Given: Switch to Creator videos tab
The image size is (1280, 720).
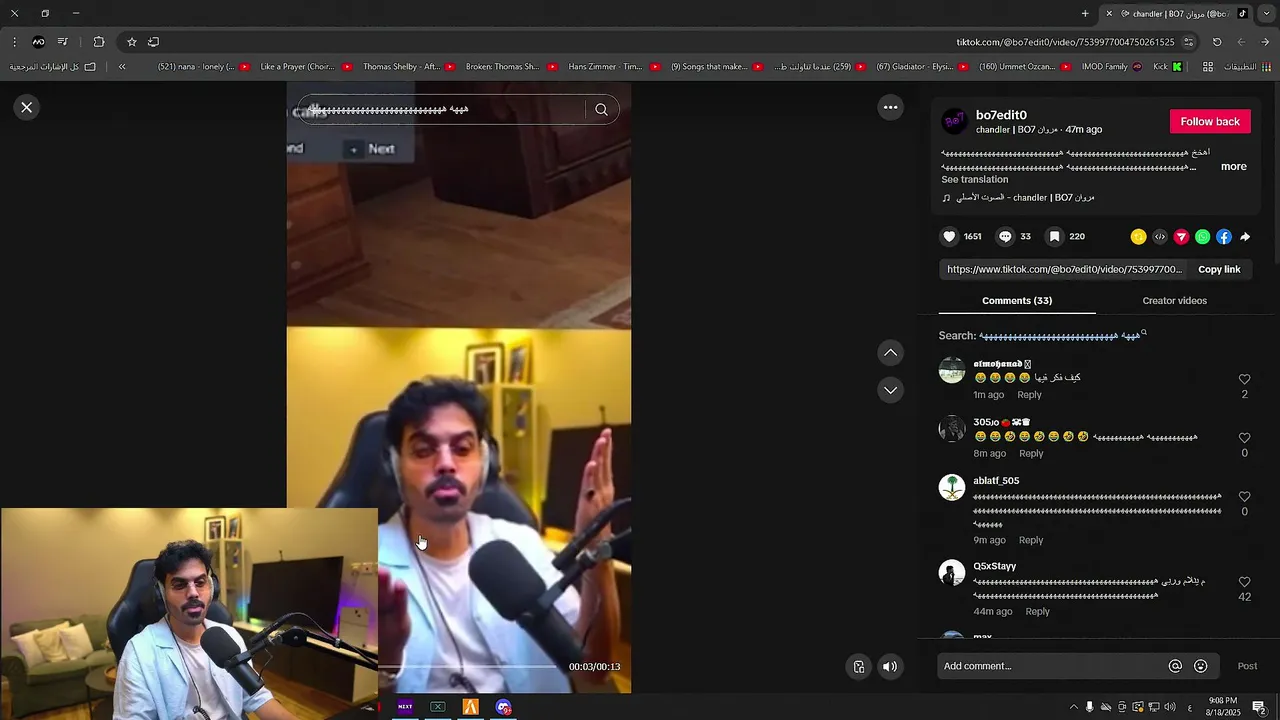Looking at the screenshot, I should pyautogui.click(x=1175, y=301).
